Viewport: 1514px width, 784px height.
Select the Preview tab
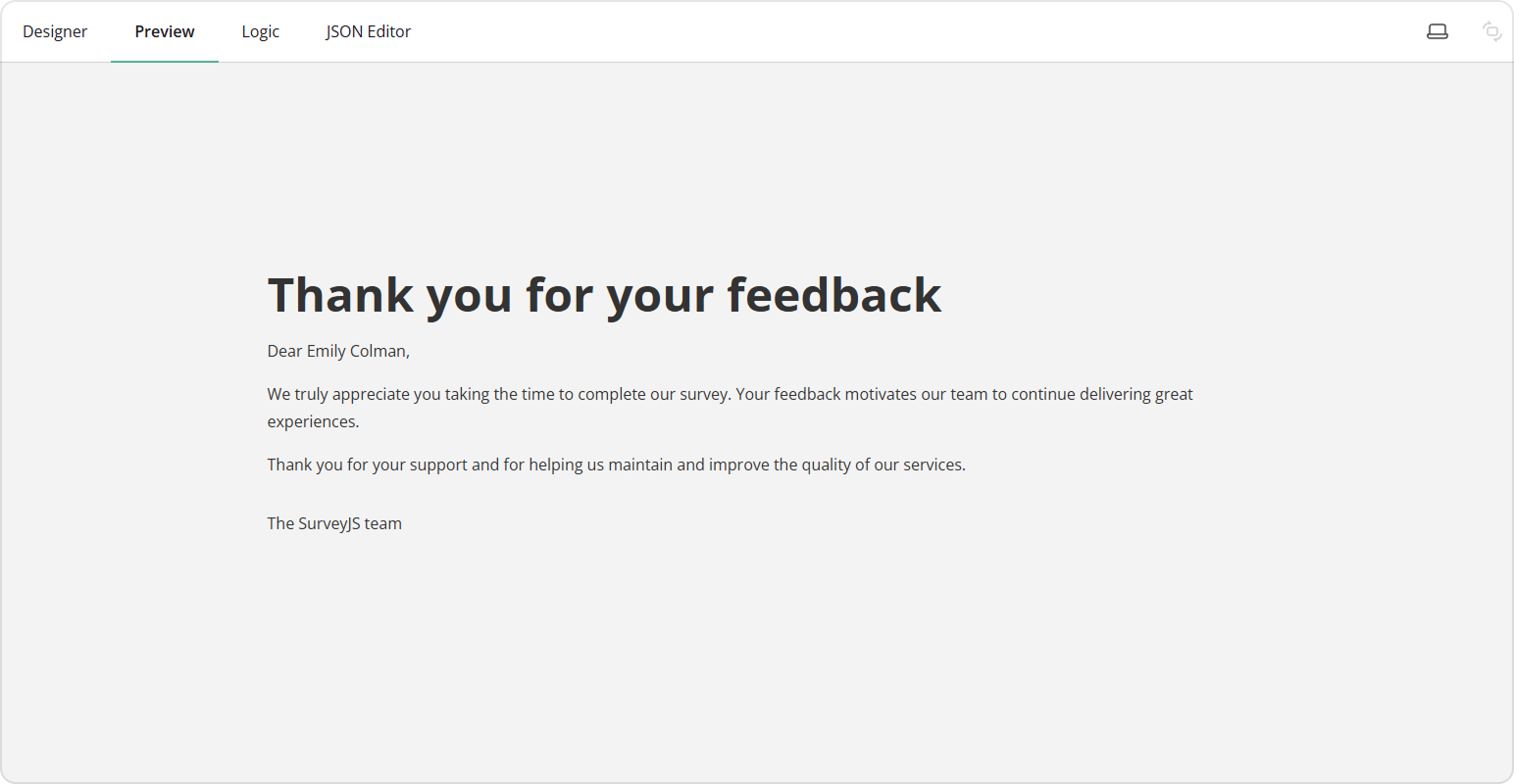[x=164, y=30]
